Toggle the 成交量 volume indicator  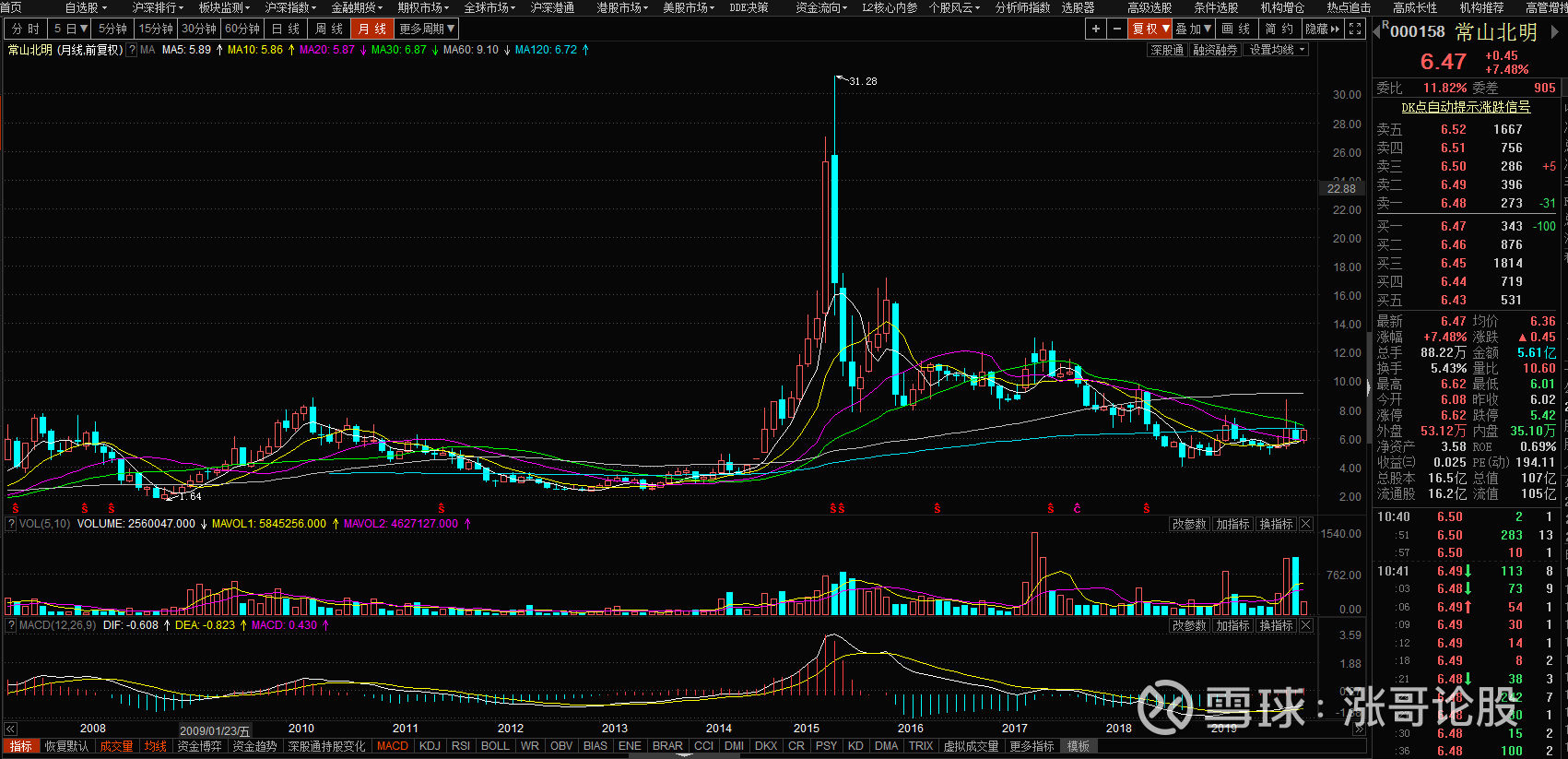[x=116, y=746]
